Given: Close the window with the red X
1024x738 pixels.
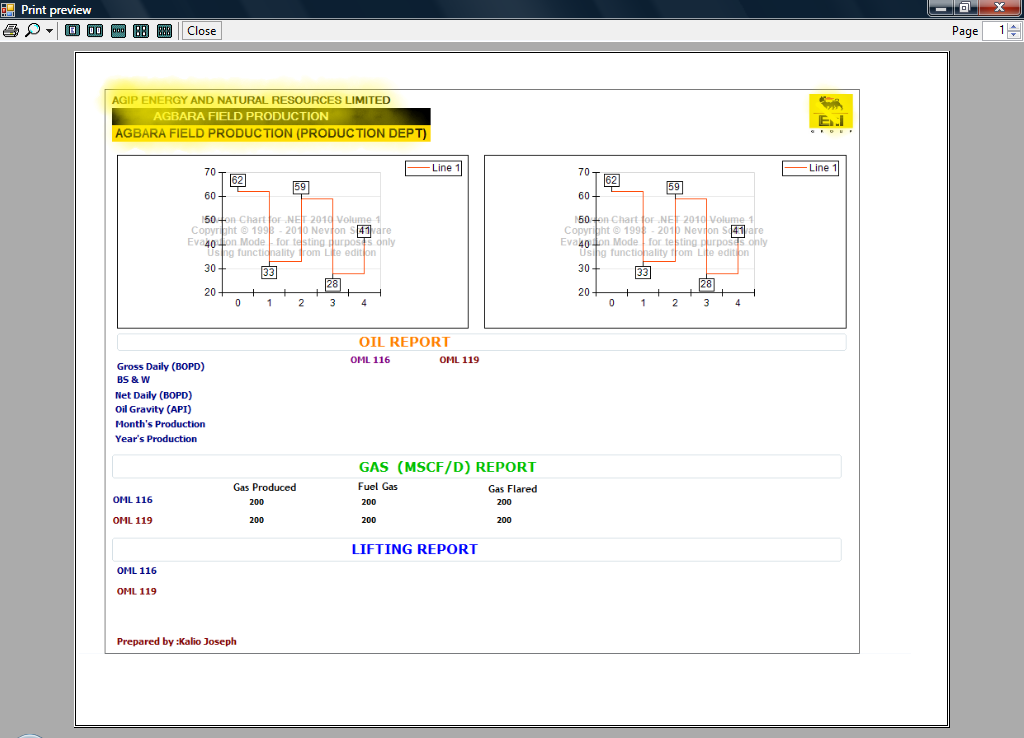Looking at the screenshot, I should 999,8.
